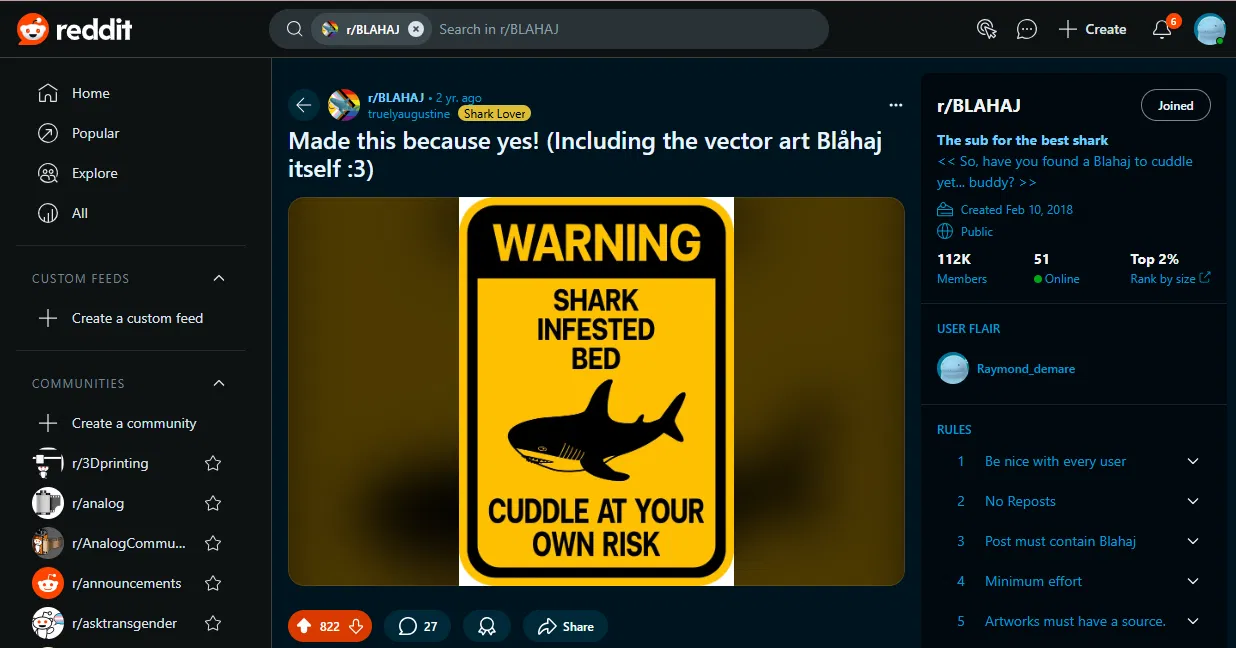Image resolution: width=1236 pixels, height=648 pixels.
Task: Click the r/announcements community avatar
Action: [x=48, y=583]
